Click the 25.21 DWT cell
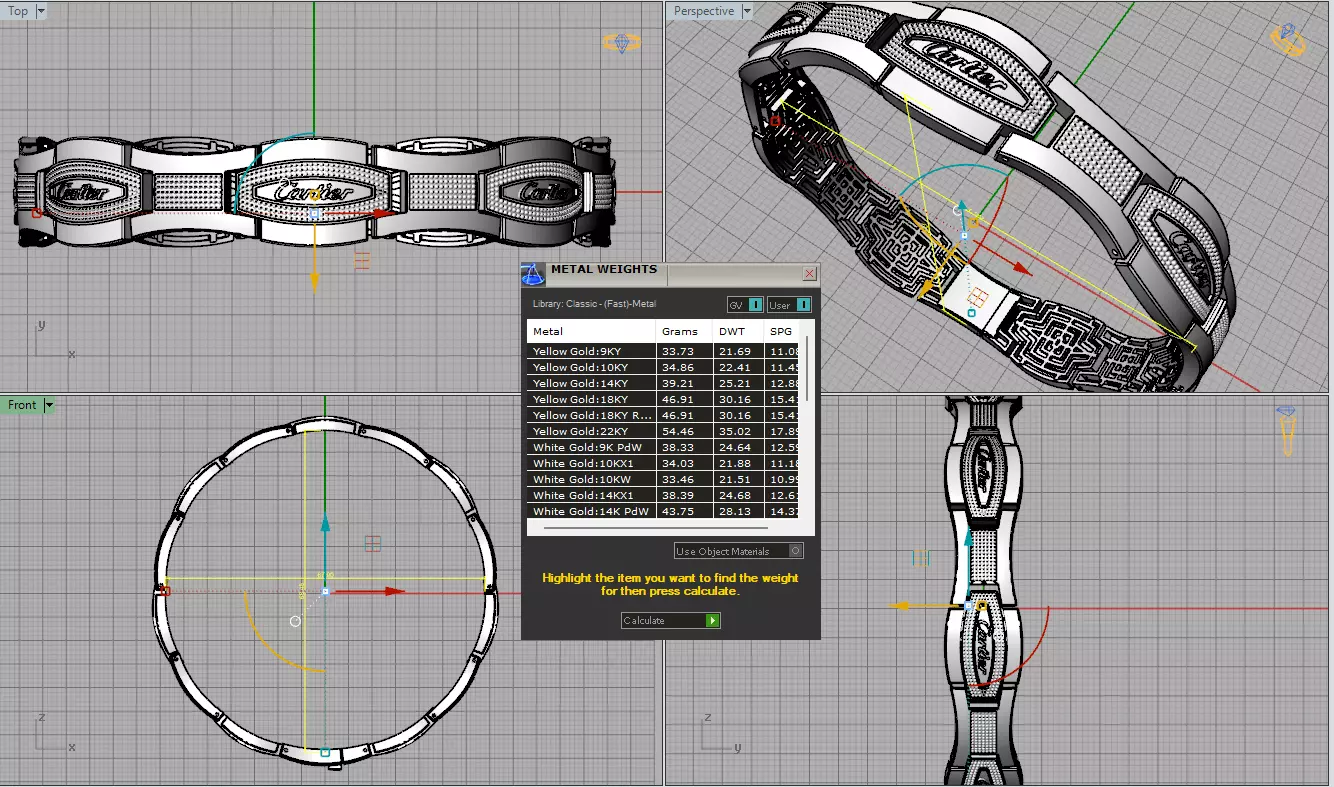This screenshot has width=1334, height=787. 738,383
